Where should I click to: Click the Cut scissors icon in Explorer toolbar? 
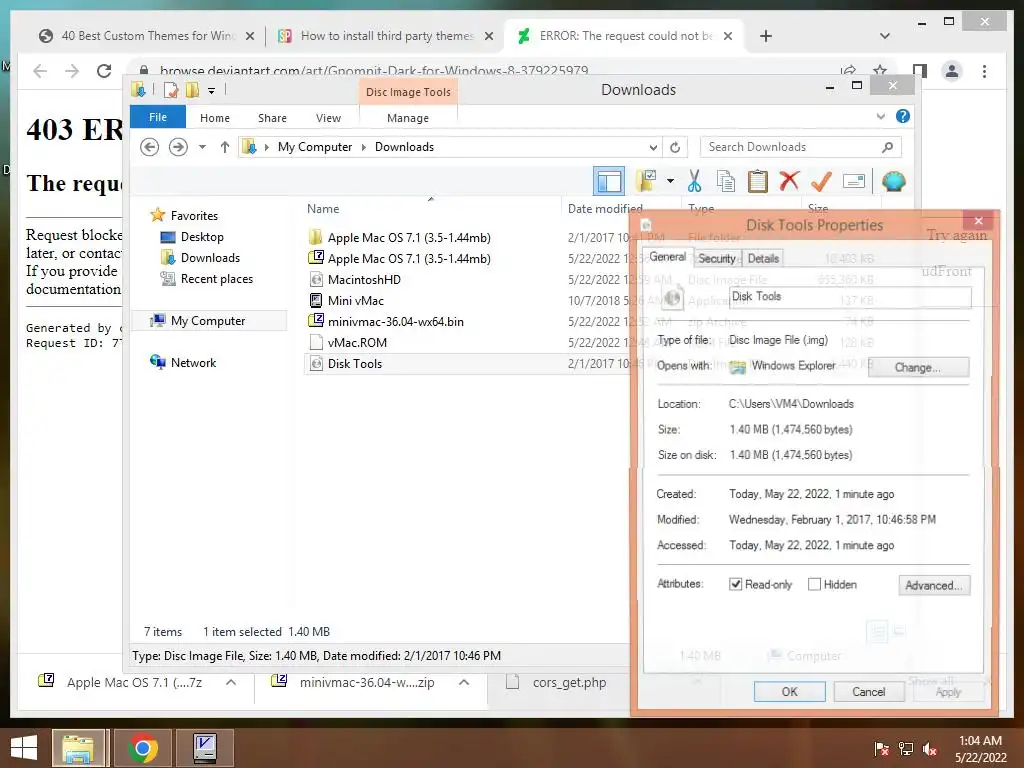click(x=694, y=181)
